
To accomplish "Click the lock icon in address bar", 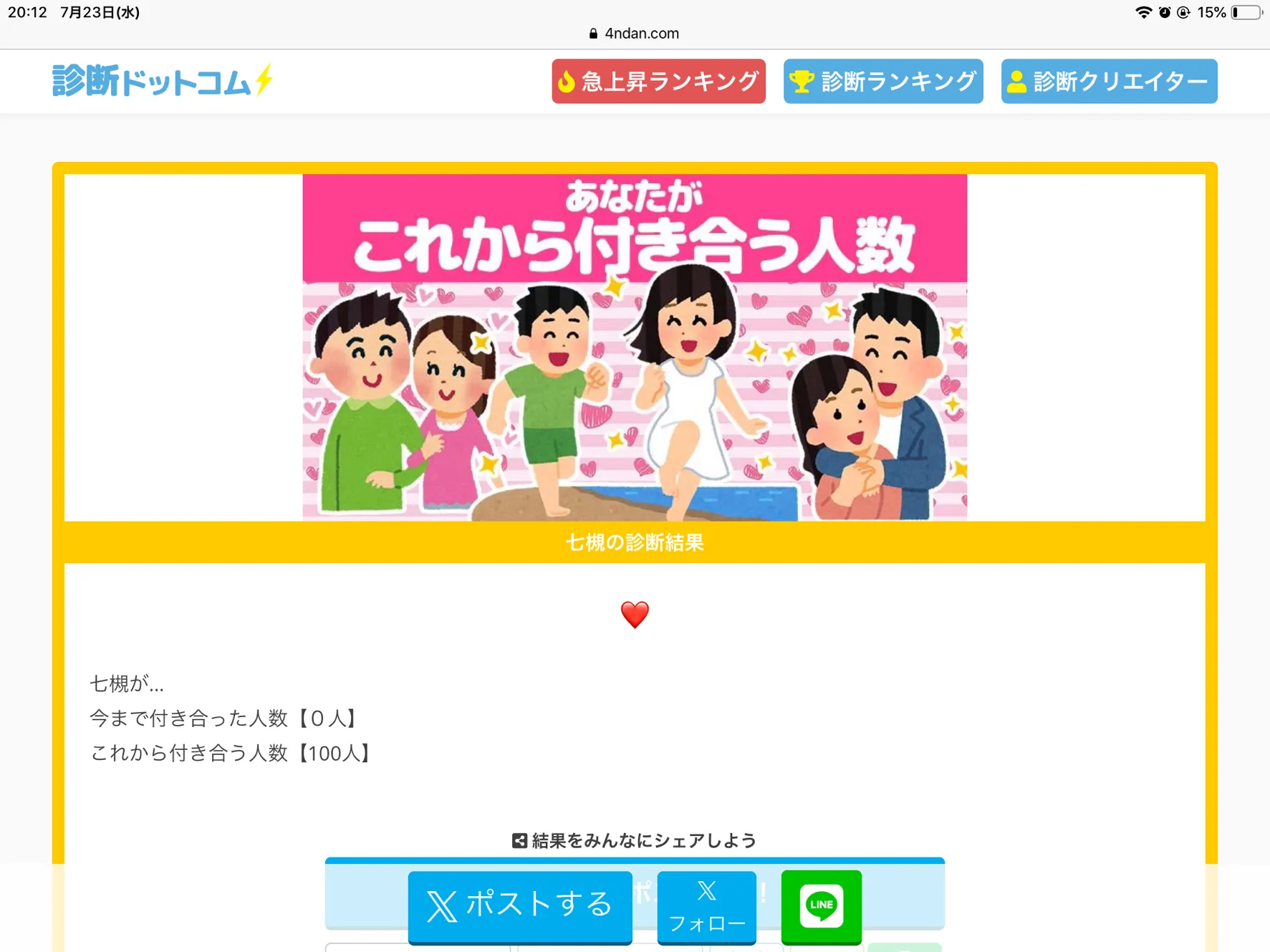I will (x=593, y=34).
